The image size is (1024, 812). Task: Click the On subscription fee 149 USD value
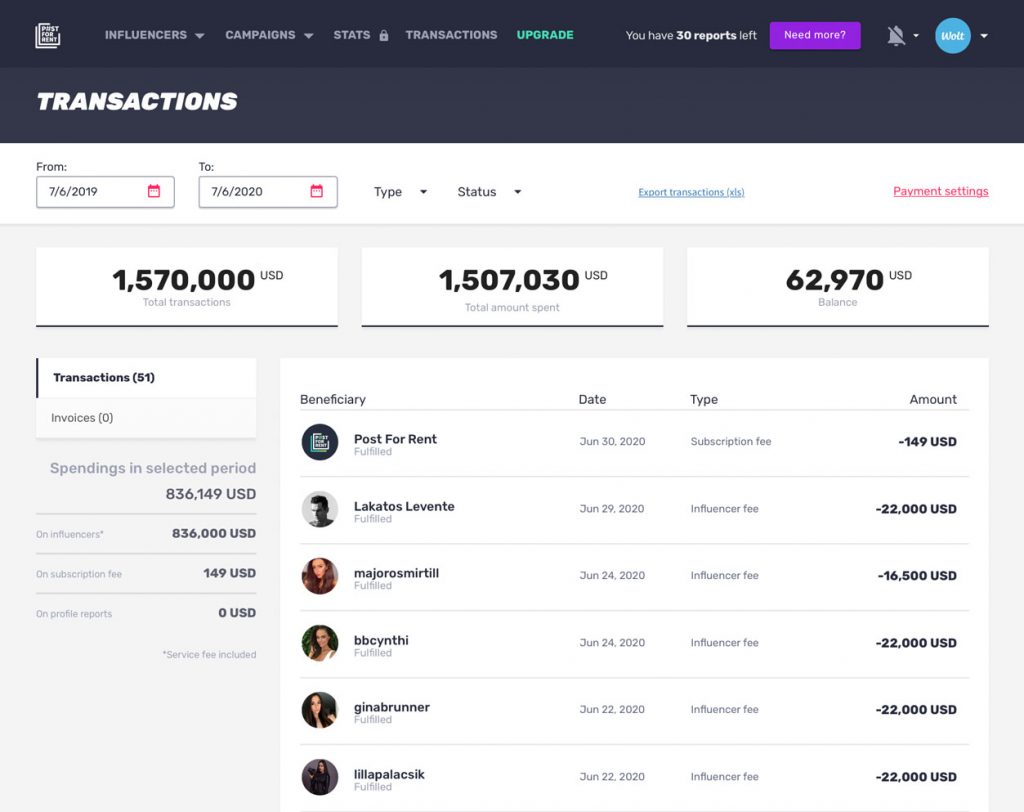[229, 573]
